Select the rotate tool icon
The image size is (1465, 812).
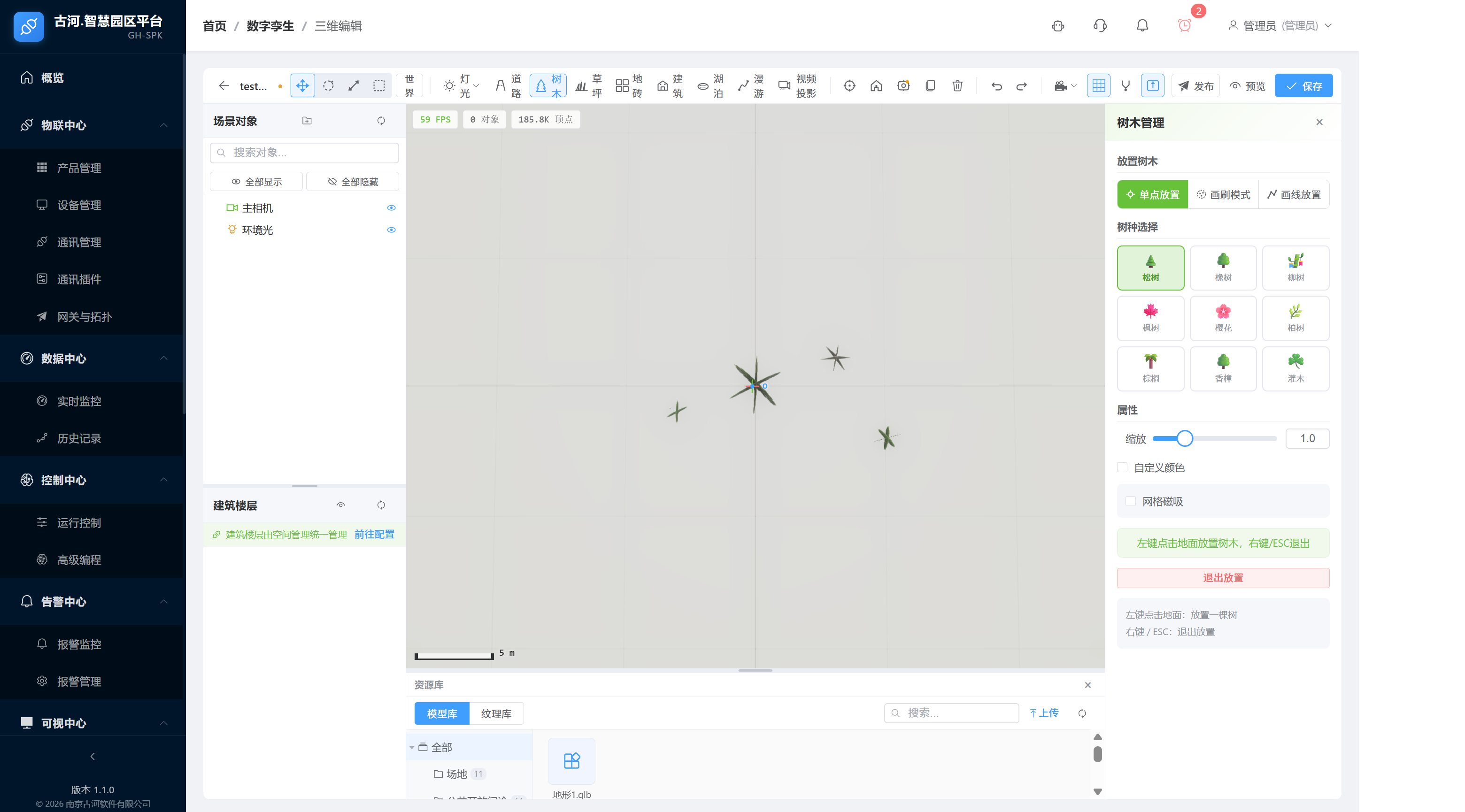(328, 86)
